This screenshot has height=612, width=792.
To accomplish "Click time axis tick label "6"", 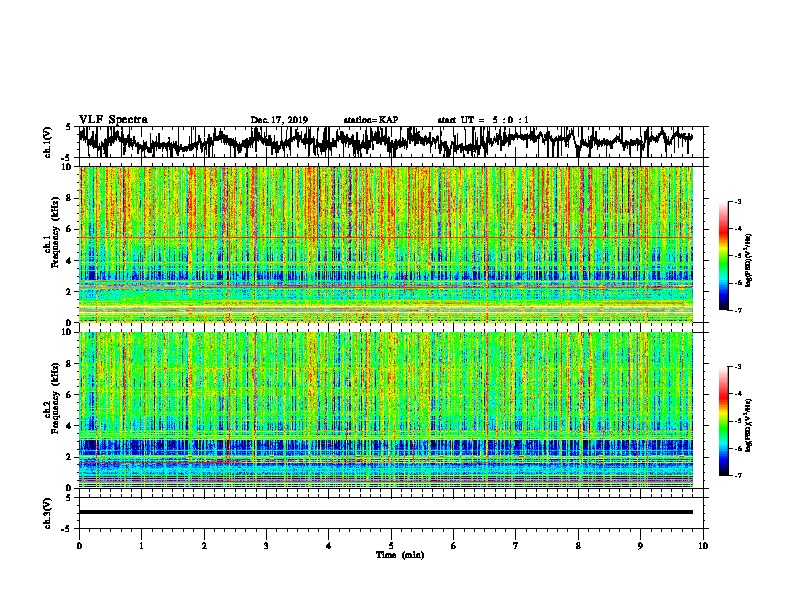I will tap(454, 546).
